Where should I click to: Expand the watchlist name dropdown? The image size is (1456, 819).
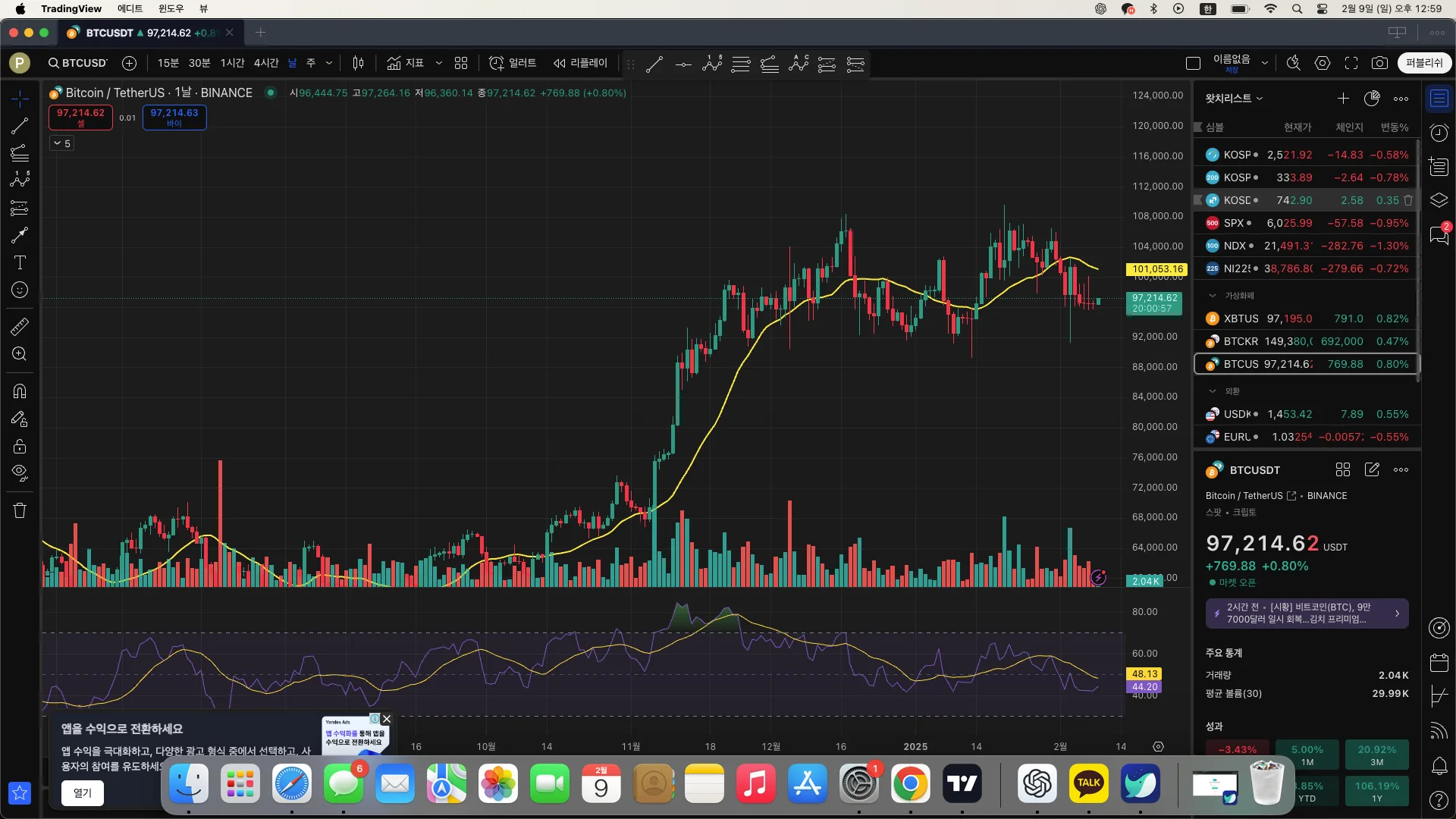pos(1234,99)
